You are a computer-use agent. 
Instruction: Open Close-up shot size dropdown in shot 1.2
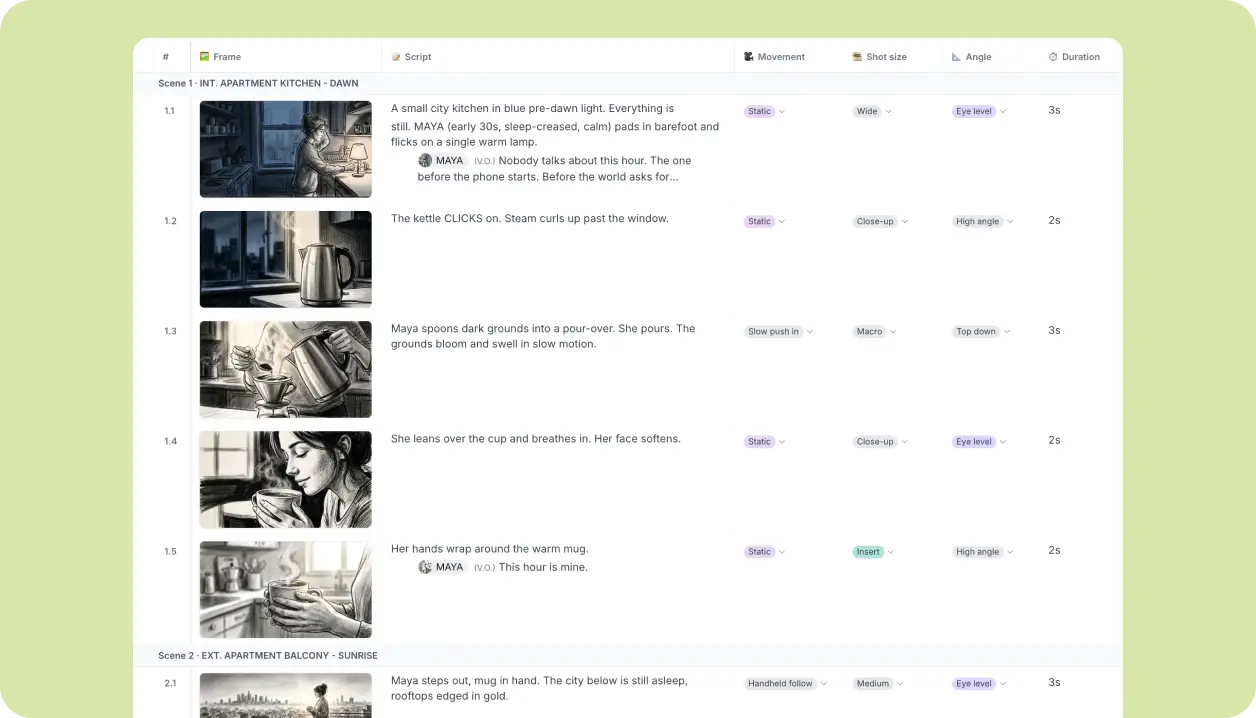[880, 221]
